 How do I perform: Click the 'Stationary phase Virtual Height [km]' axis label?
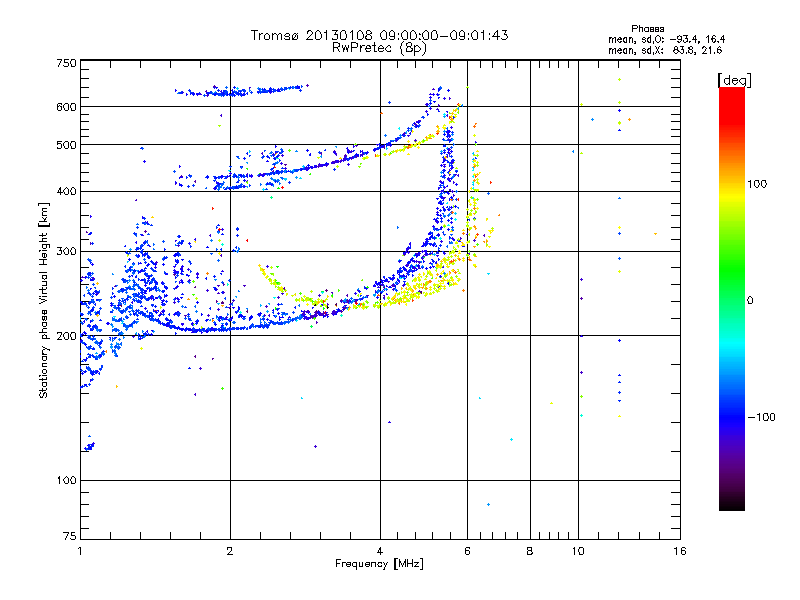(x=44, y=300)
